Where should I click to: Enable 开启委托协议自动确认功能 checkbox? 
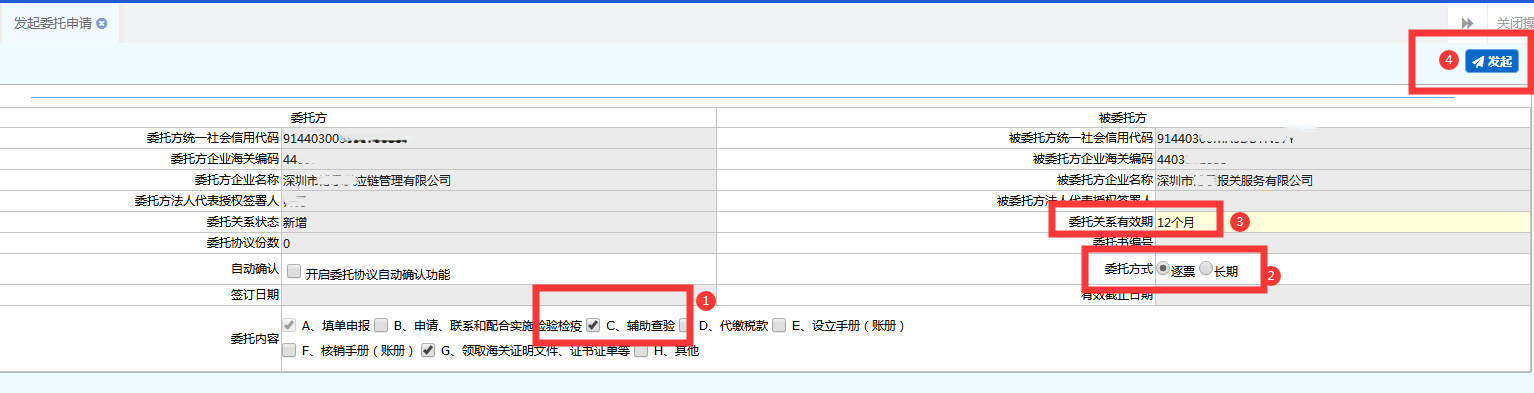(293, 272)
